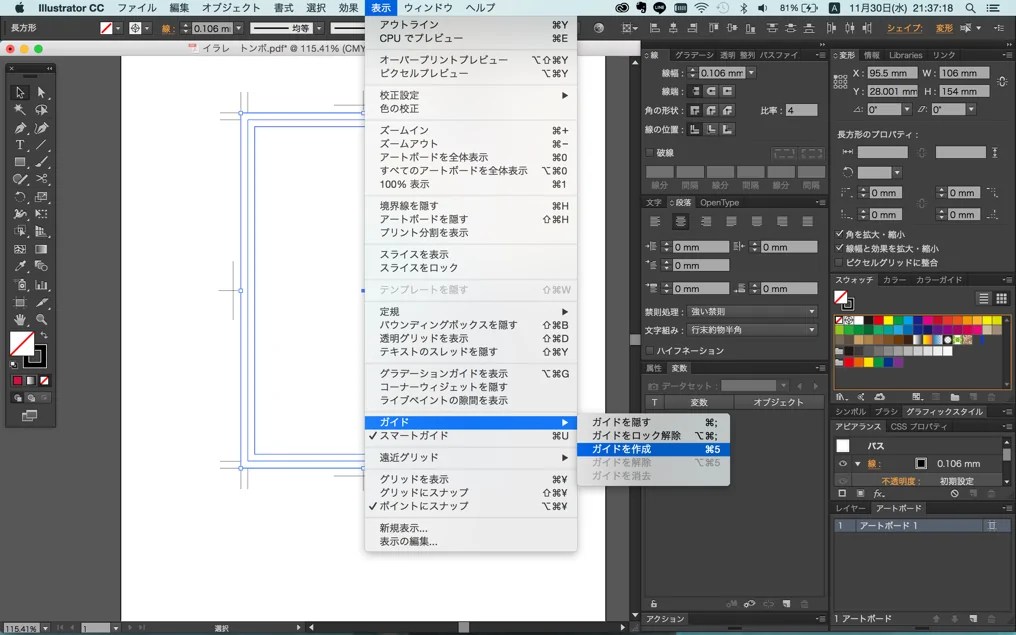1016x635 pixels.
Task: Switch to the Libraries tab
Action: [905, 55]
